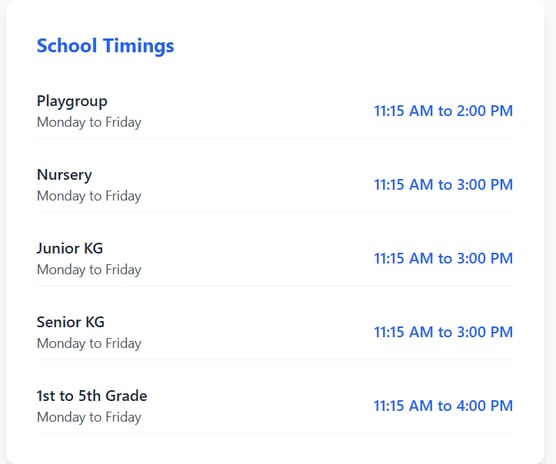This screenshot has height=464, width=556.
Task: Click the divider line below the Junior KG row
Action: [274, 286]
